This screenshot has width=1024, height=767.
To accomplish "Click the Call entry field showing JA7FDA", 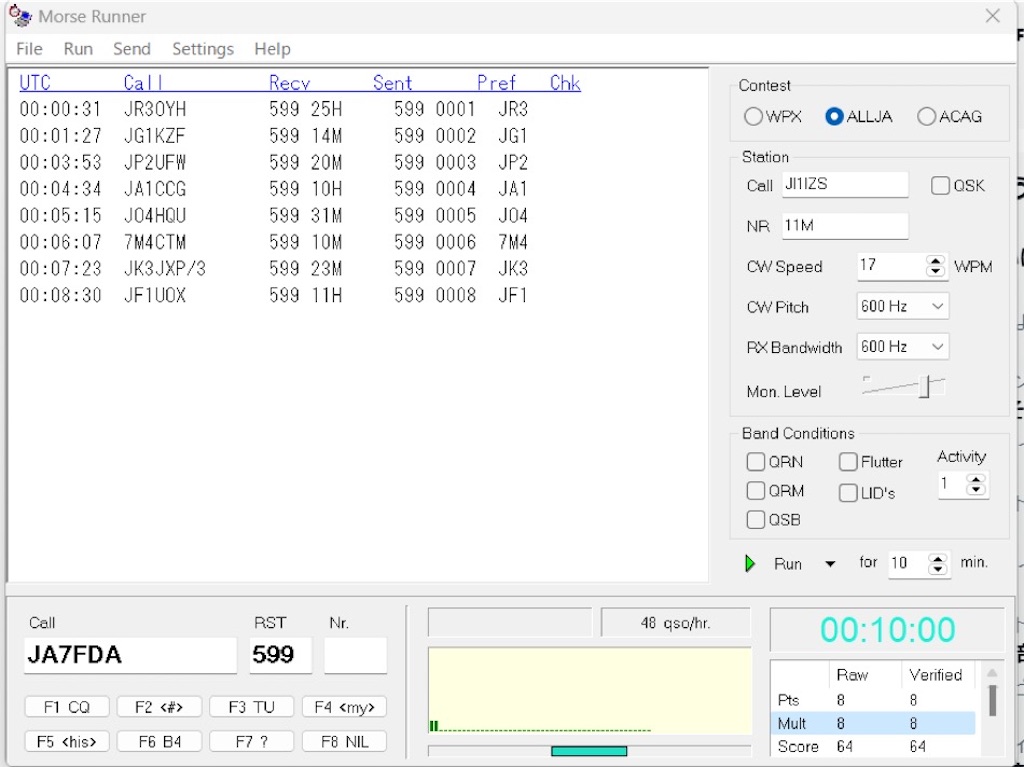I will 131,655.
